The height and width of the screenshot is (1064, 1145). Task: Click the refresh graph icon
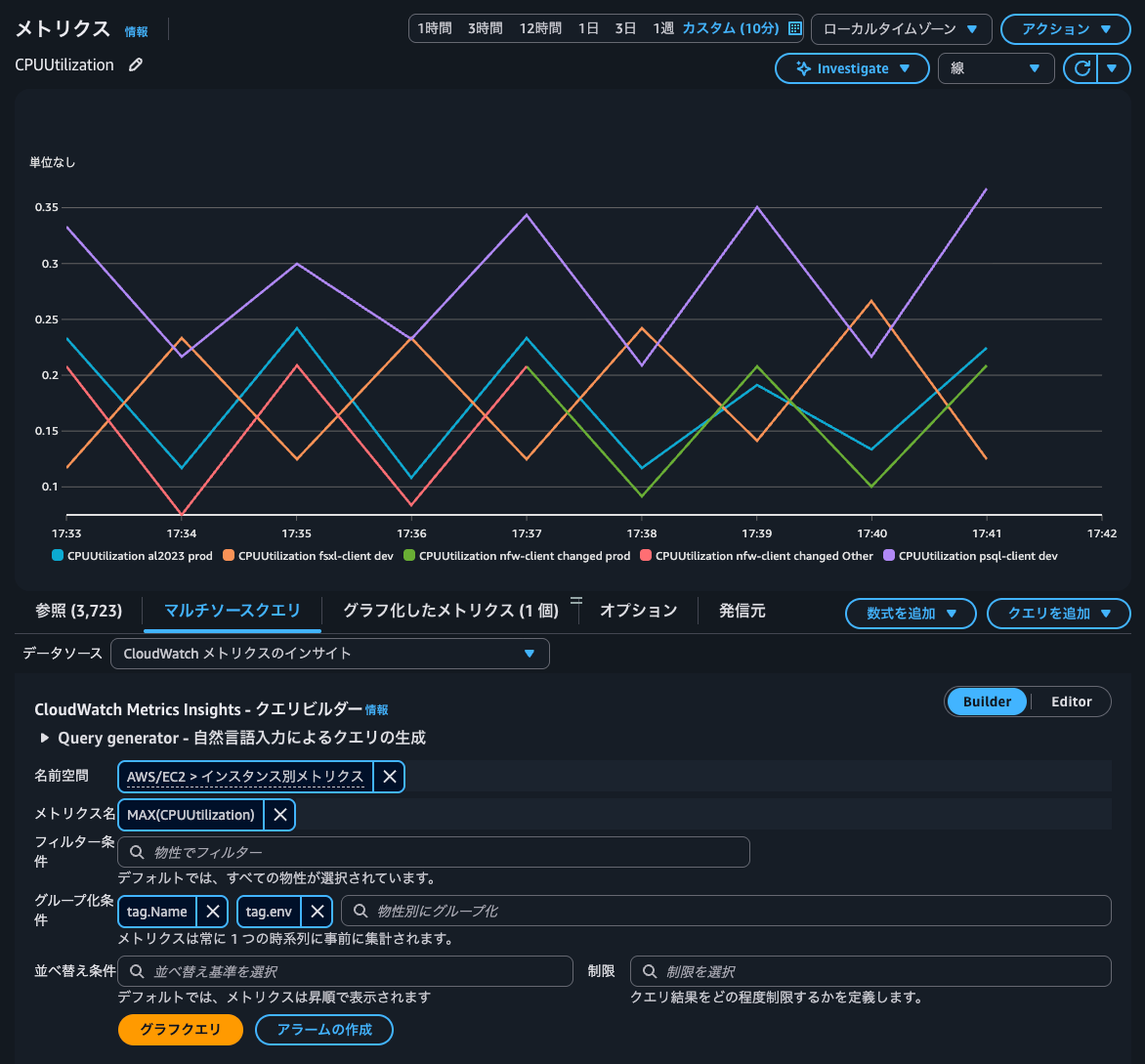(1081, 68)
